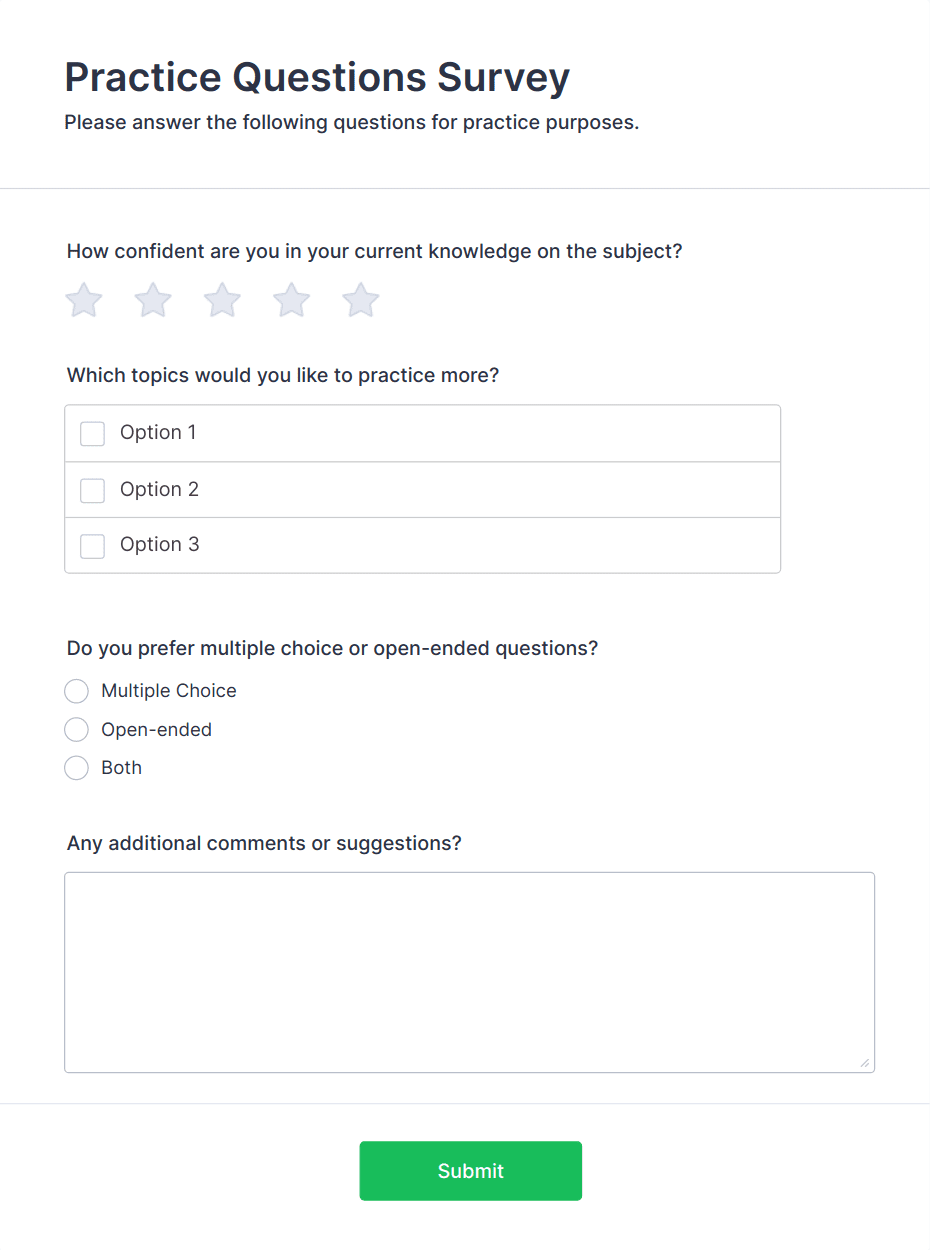
Task: Click the textarea resize grip
Action: pyautogui.click(x=866, y=1063)
